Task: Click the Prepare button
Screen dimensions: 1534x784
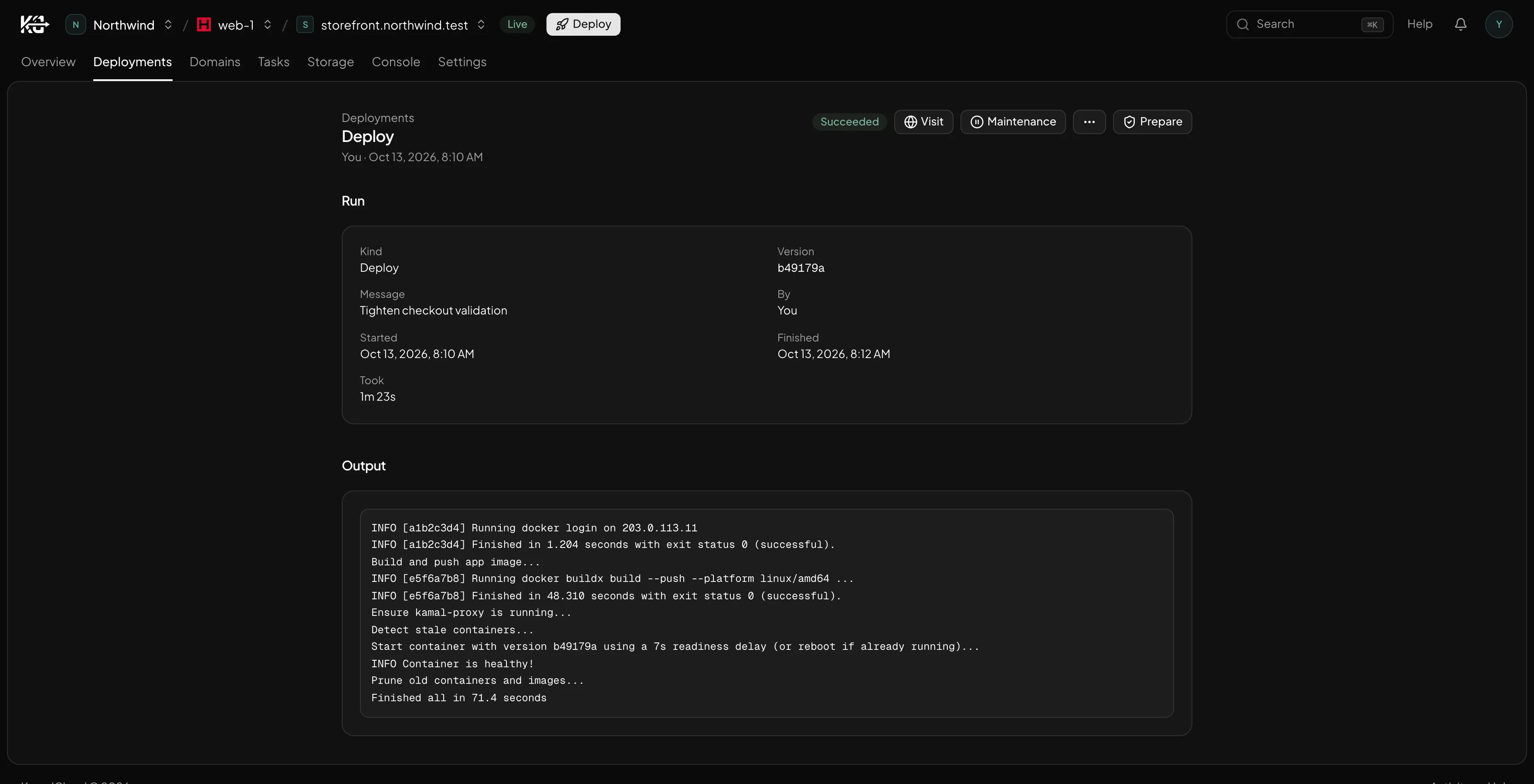Action: pos(1152,122)
